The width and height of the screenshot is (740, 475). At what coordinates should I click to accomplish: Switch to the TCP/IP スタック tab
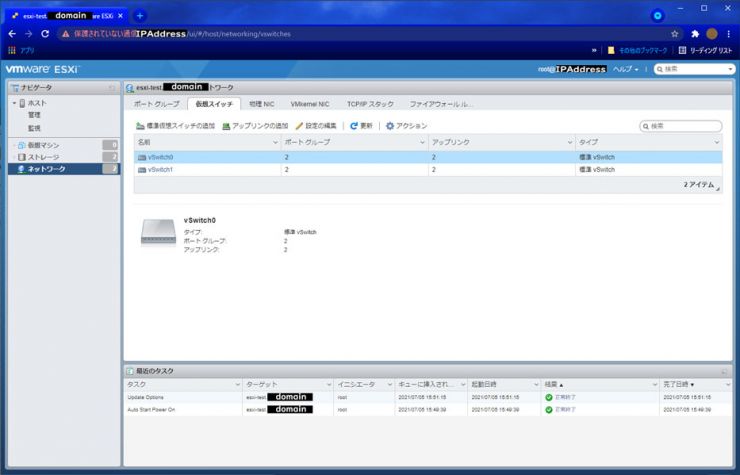[x=370, y=104]
